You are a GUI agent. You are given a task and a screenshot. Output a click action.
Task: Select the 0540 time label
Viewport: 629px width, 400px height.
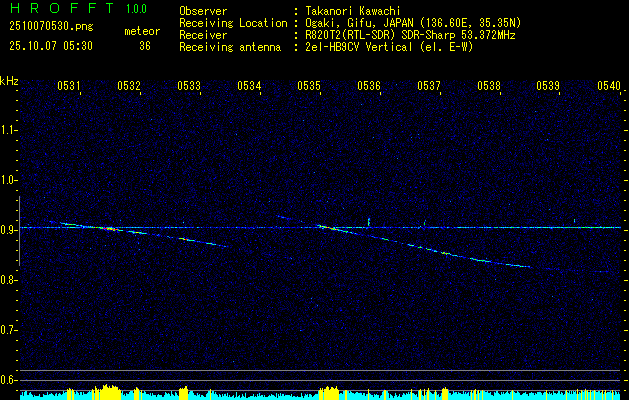(x=608, y=87)
